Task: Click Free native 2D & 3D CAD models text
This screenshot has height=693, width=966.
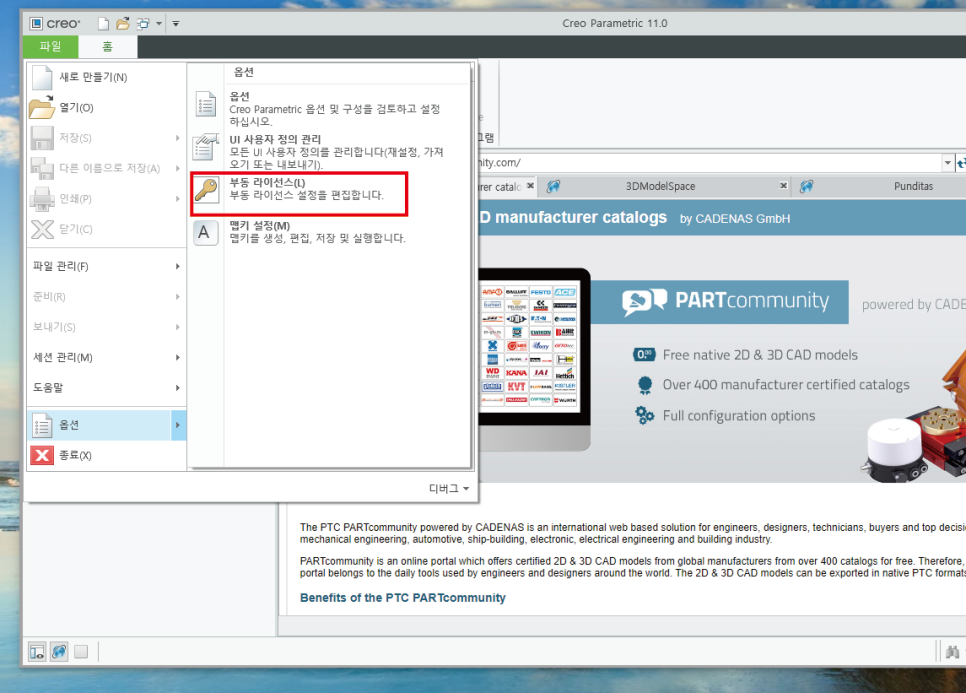Action: pyautogui.click(x=760, y=355)
